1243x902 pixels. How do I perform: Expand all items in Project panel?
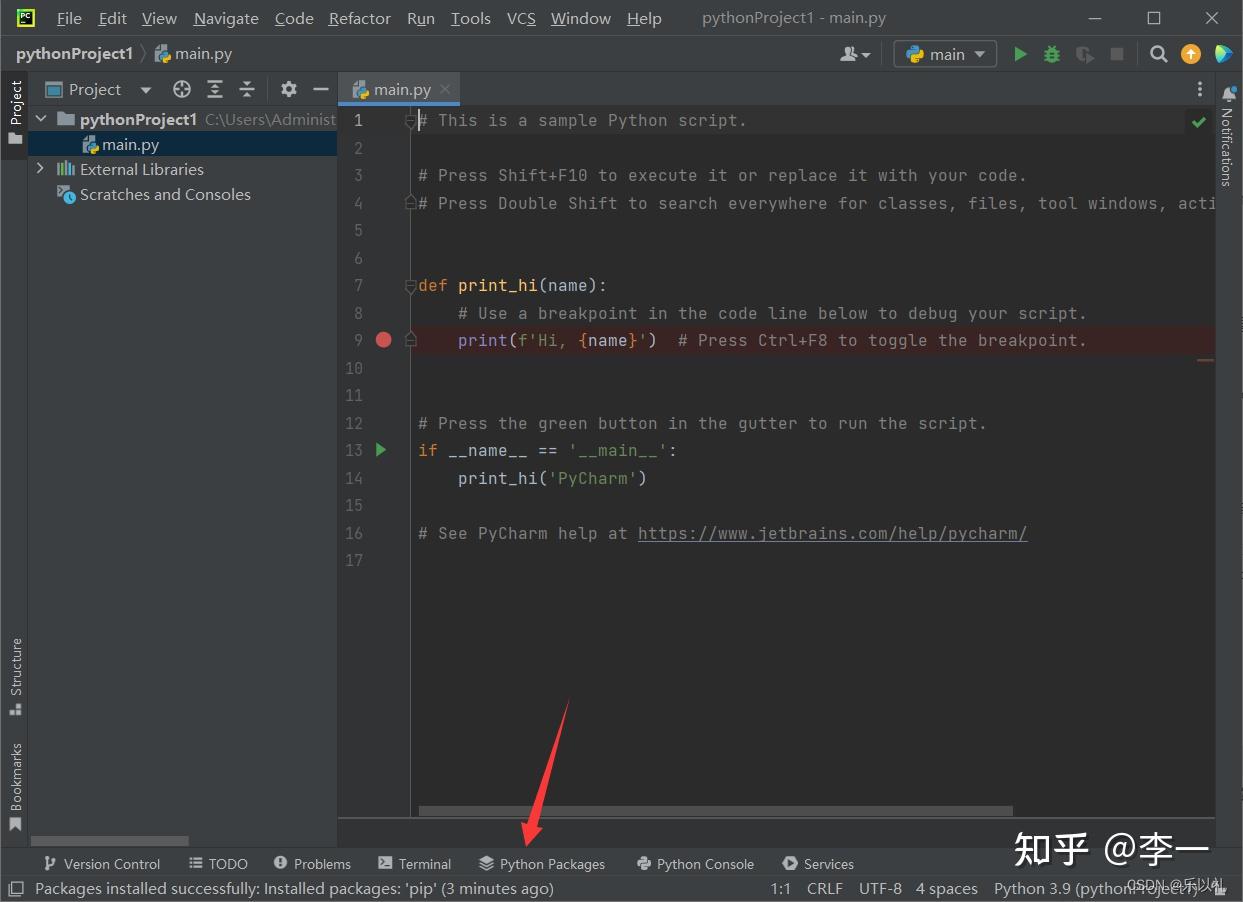pos(215,89)
